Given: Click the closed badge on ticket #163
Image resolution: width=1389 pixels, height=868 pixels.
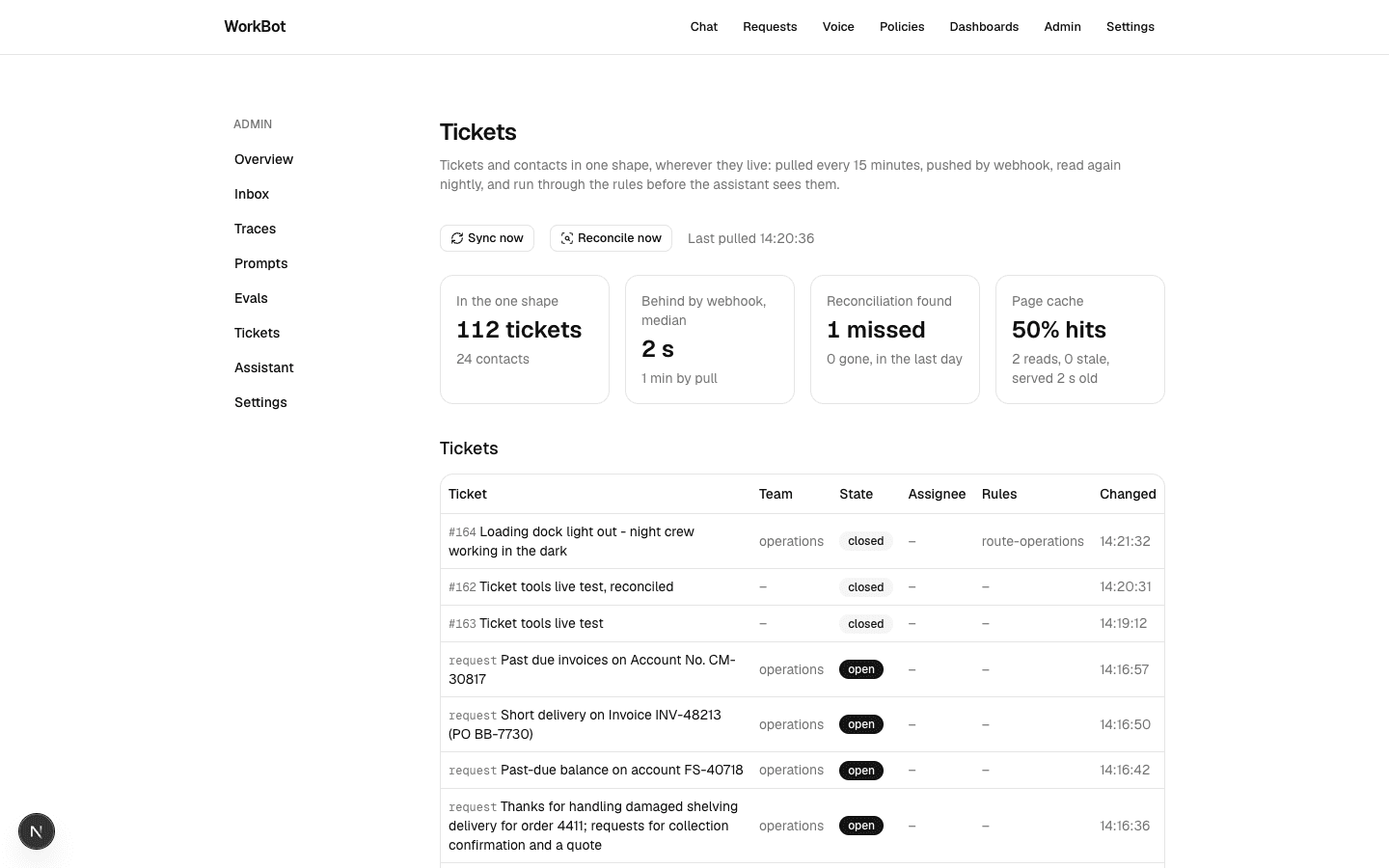Looking at the screenshot, I should click(x=866, y=624).
